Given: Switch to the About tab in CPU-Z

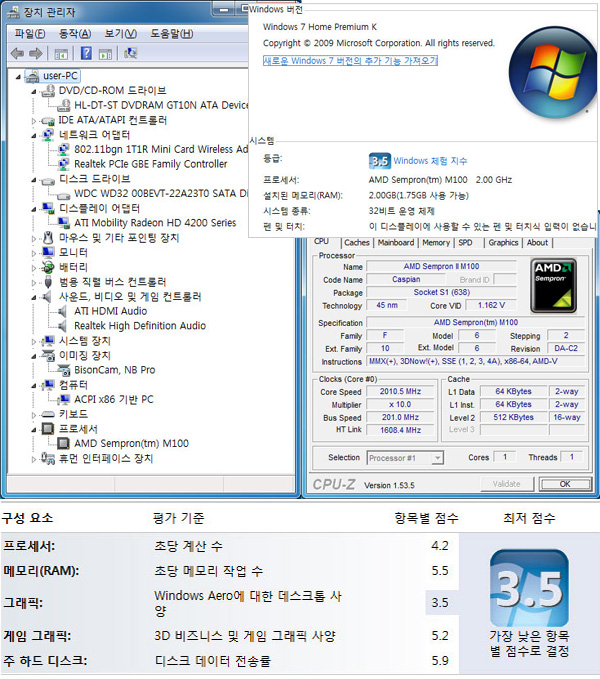Looking at the screenshot, I should 537,243.
